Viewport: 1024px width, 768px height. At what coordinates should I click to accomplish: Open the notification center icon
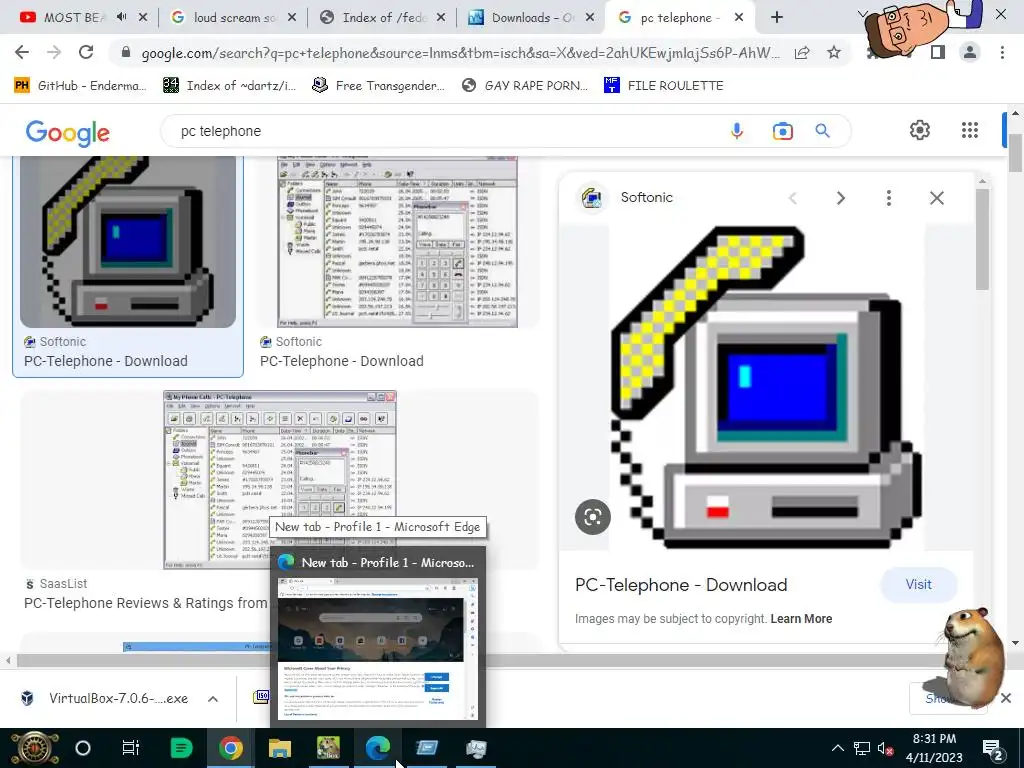tap(993, 750)
